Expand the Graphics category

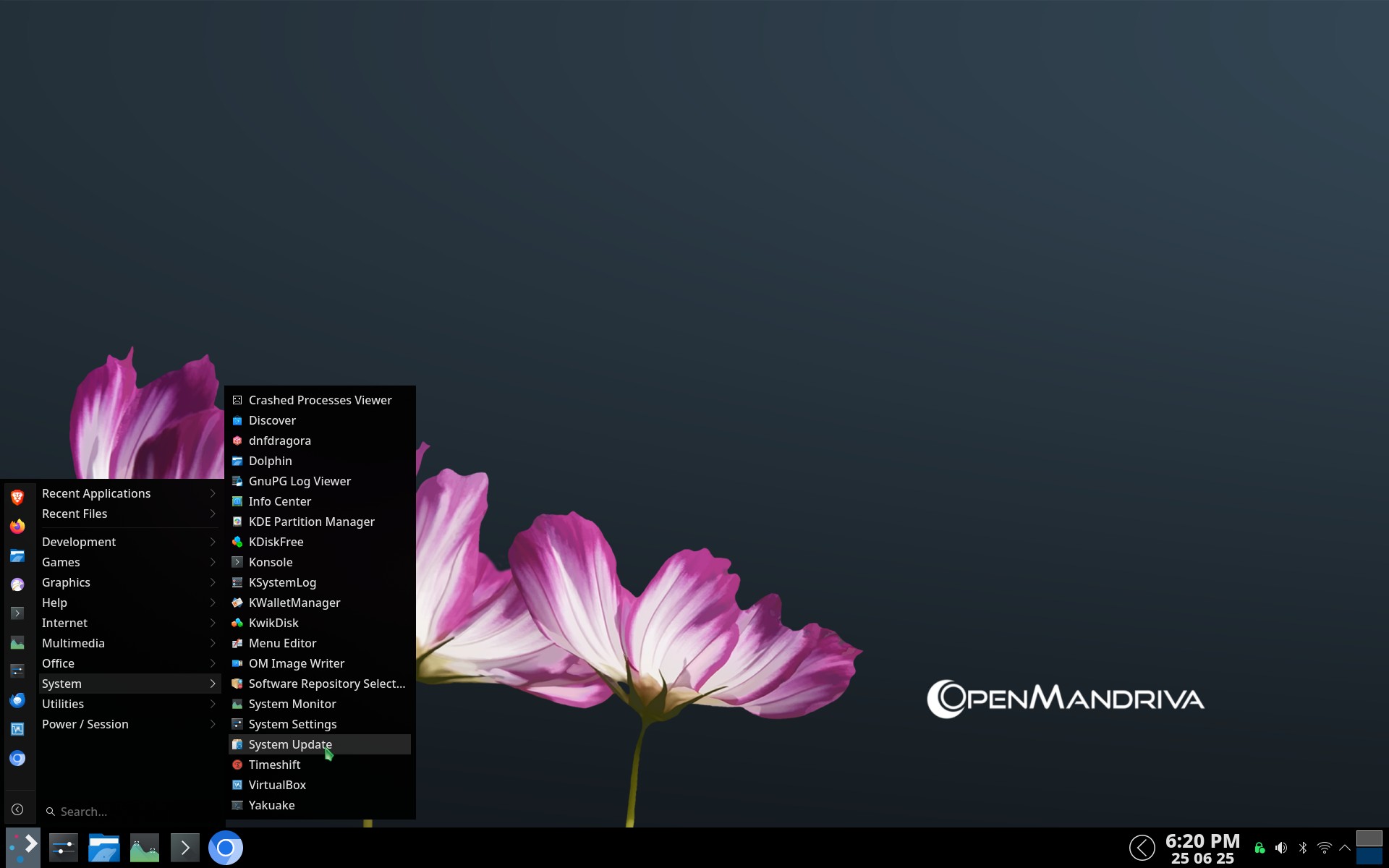tap(130, 582)
